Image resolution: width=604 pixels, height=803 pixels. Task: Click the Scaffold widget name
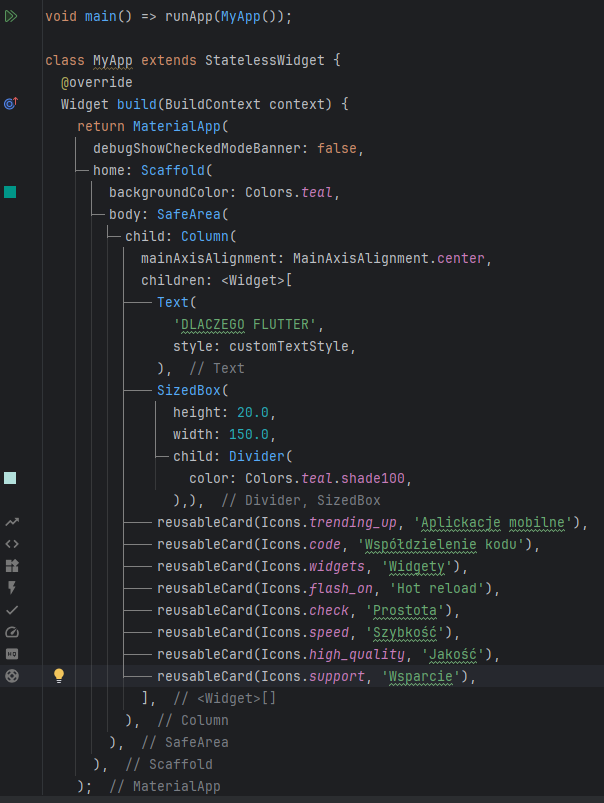pos(176,170)
